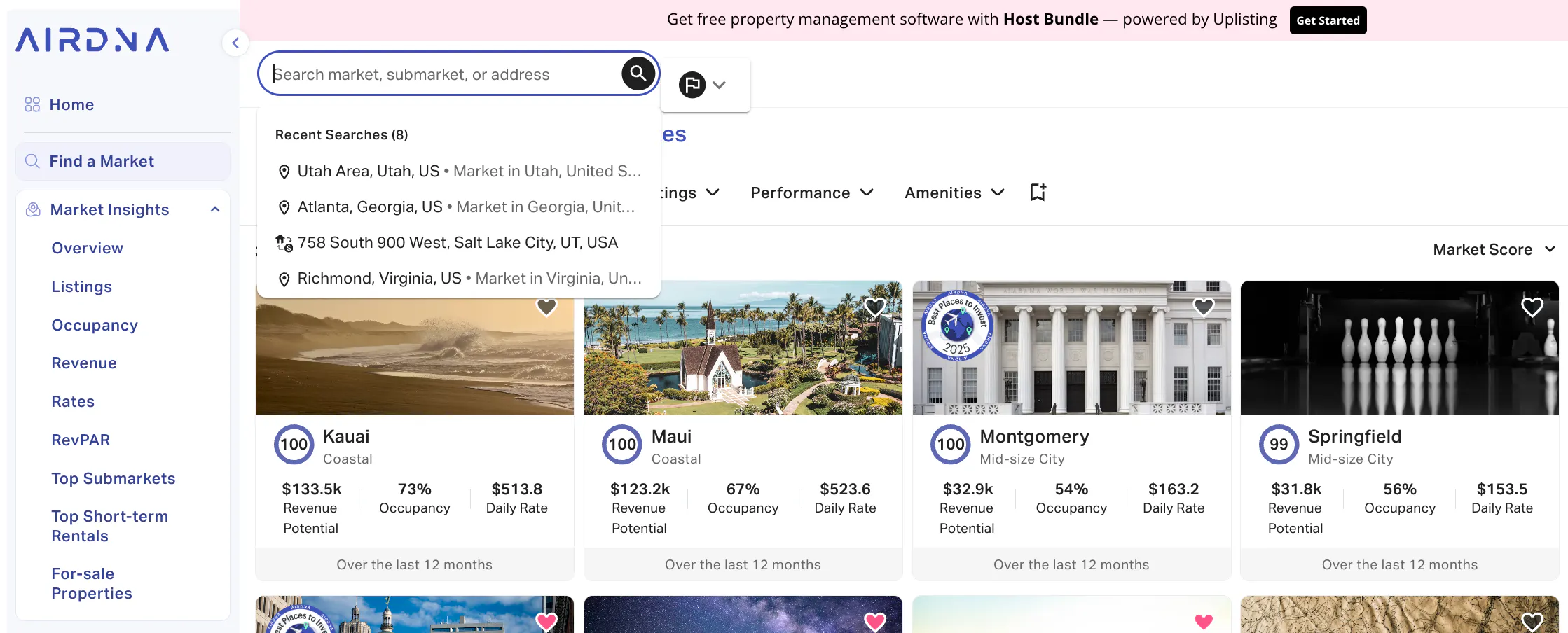This screenshot has width=1568, height=633.
Task: Open Occupancy in the sidebar
Action: (x=95, y=325)
